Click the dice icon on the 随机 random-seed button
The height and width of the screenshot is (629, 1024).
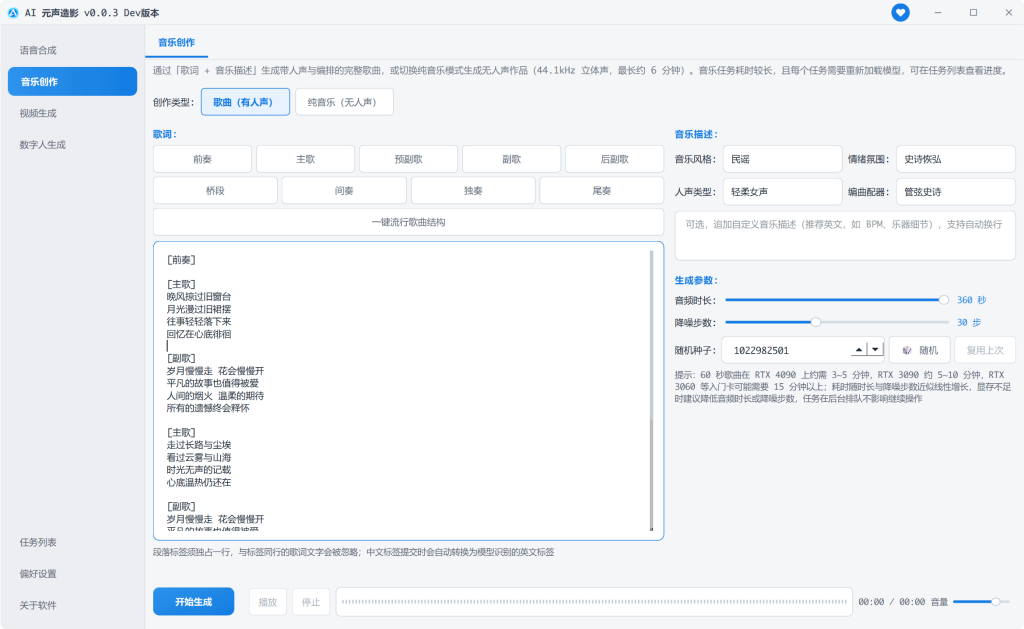pos(906,350)
